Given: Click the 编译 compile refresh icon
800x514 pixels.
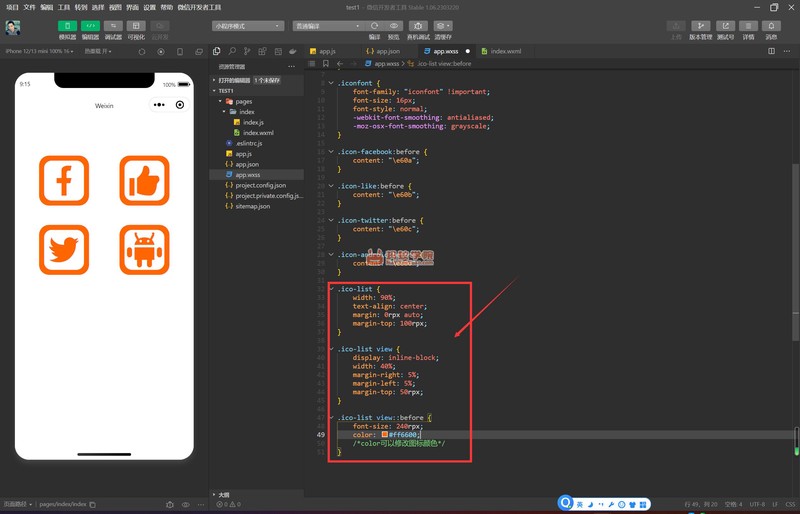Looking at the screenshot, I should point(374,26).
